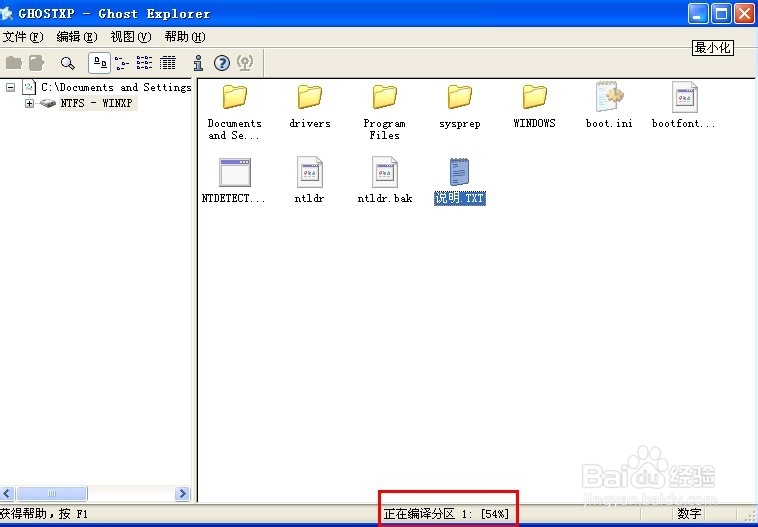
Task: Minimize the Ghost Explorer window
Action: [698, 14]
